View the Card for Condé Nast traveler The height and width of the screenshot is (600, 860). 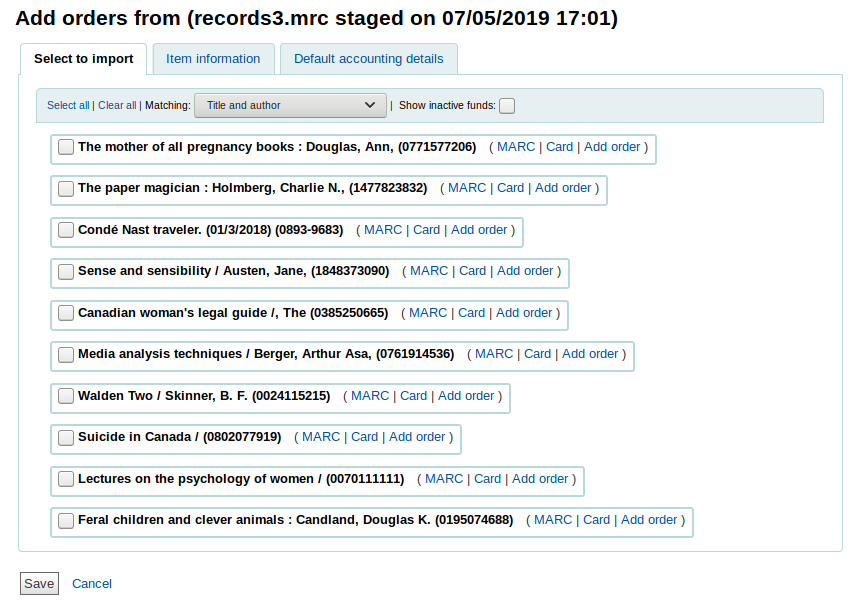click(426, 229)
